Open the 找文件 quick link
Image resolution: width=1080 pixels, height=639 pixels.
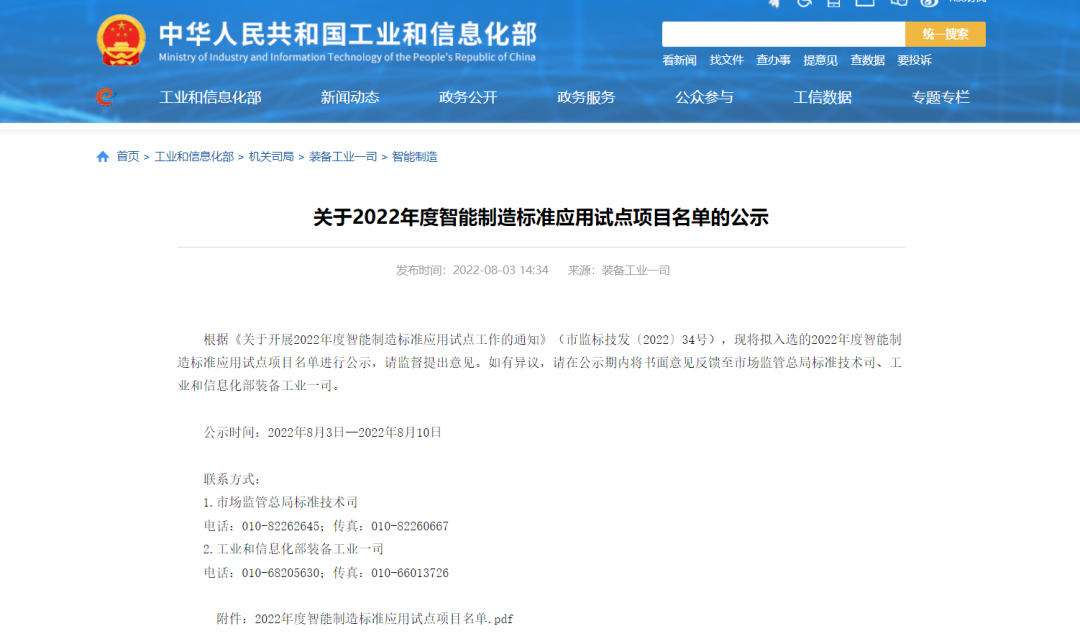[x=727, y=61]
